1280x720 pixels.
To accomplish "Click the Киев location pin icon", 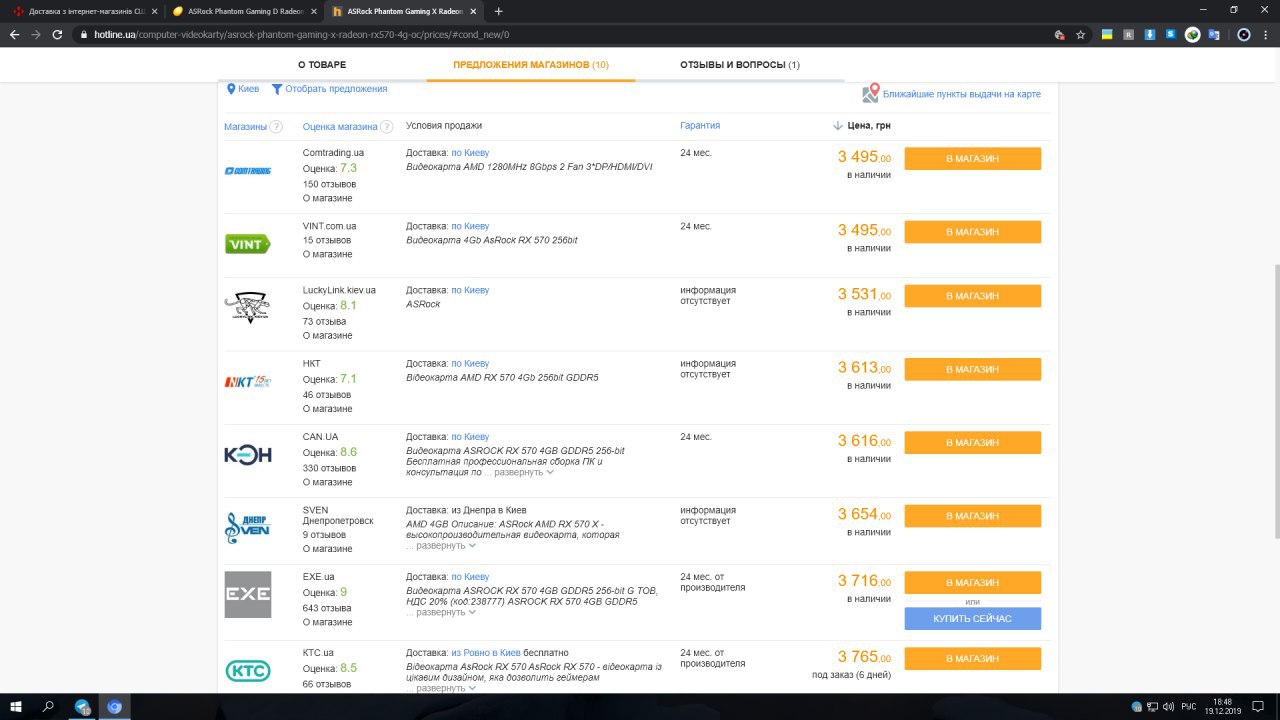I will 231,89.
